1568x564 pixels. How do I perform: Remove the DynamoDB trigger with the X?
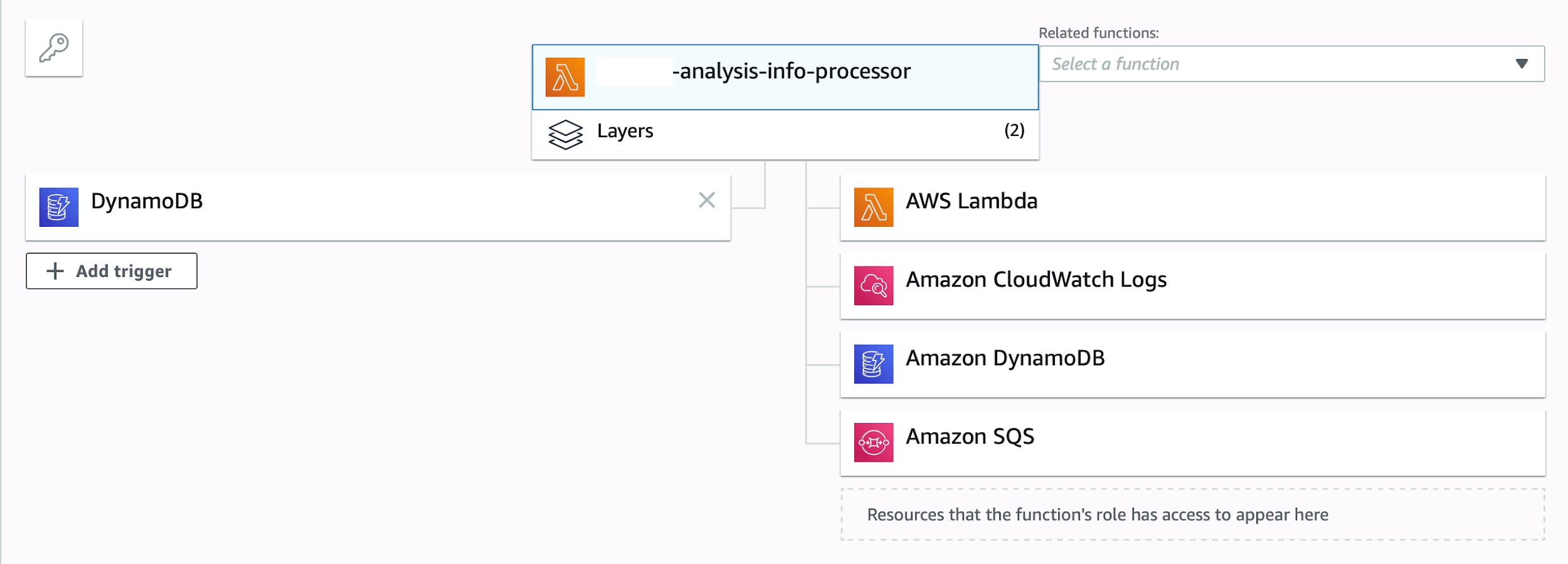tap(707, 201)
